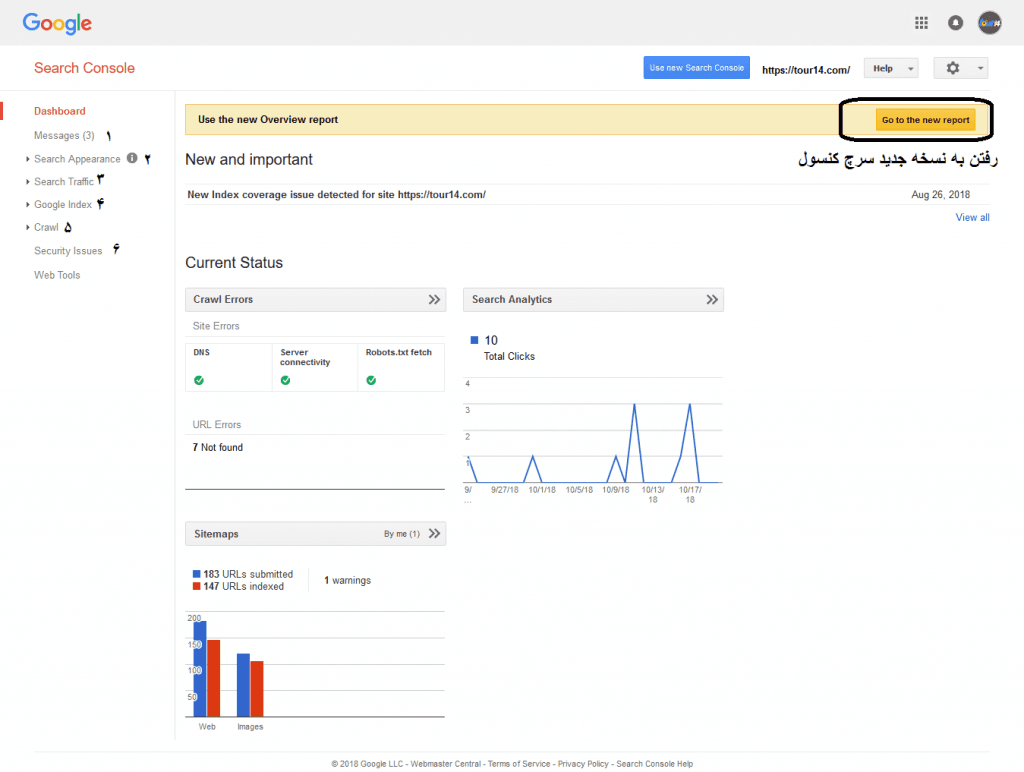
Task: Click the DNS green check status
Action: 199,380
